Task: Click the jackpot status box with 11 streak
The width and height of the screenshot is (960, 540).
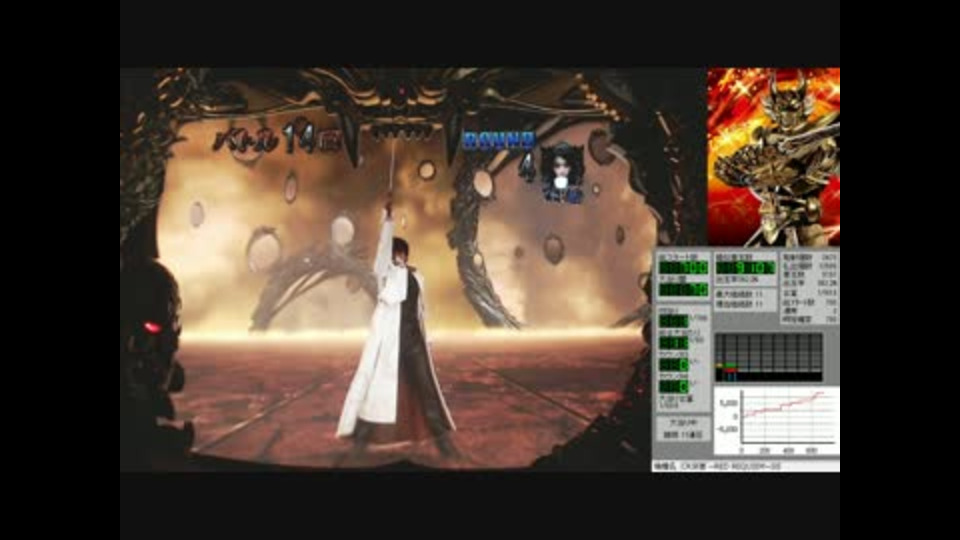Action: [x=683, y=429]
